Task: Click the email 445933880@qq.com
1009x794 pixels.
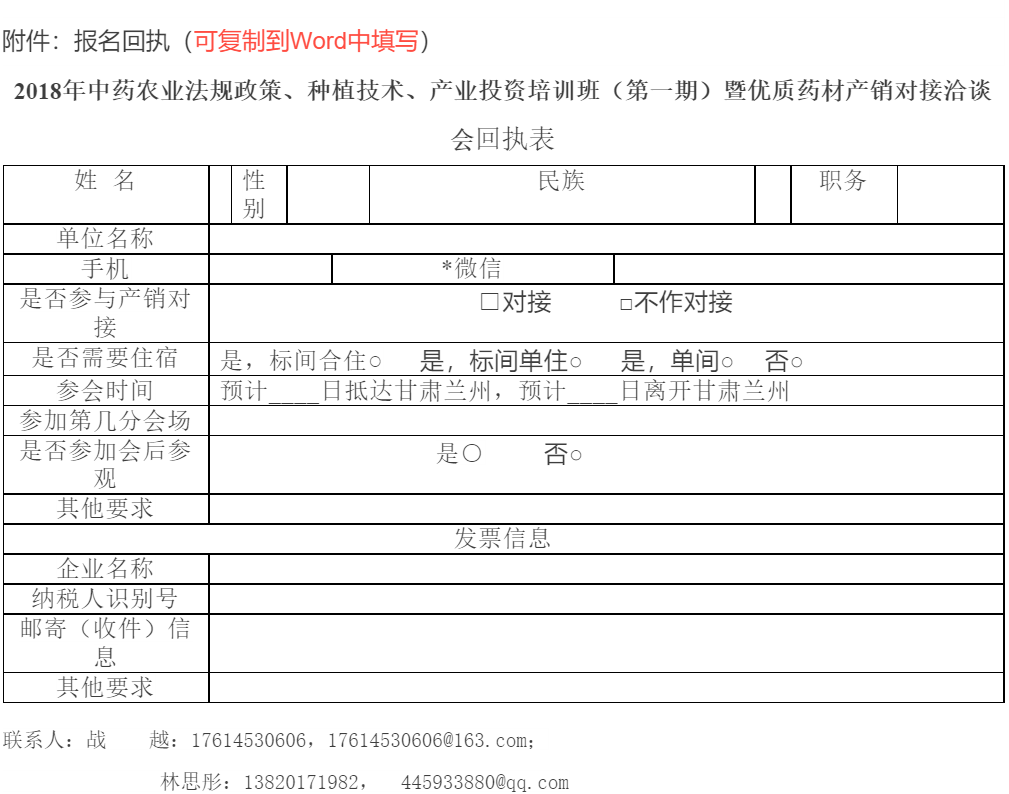Action: [485, 782]
